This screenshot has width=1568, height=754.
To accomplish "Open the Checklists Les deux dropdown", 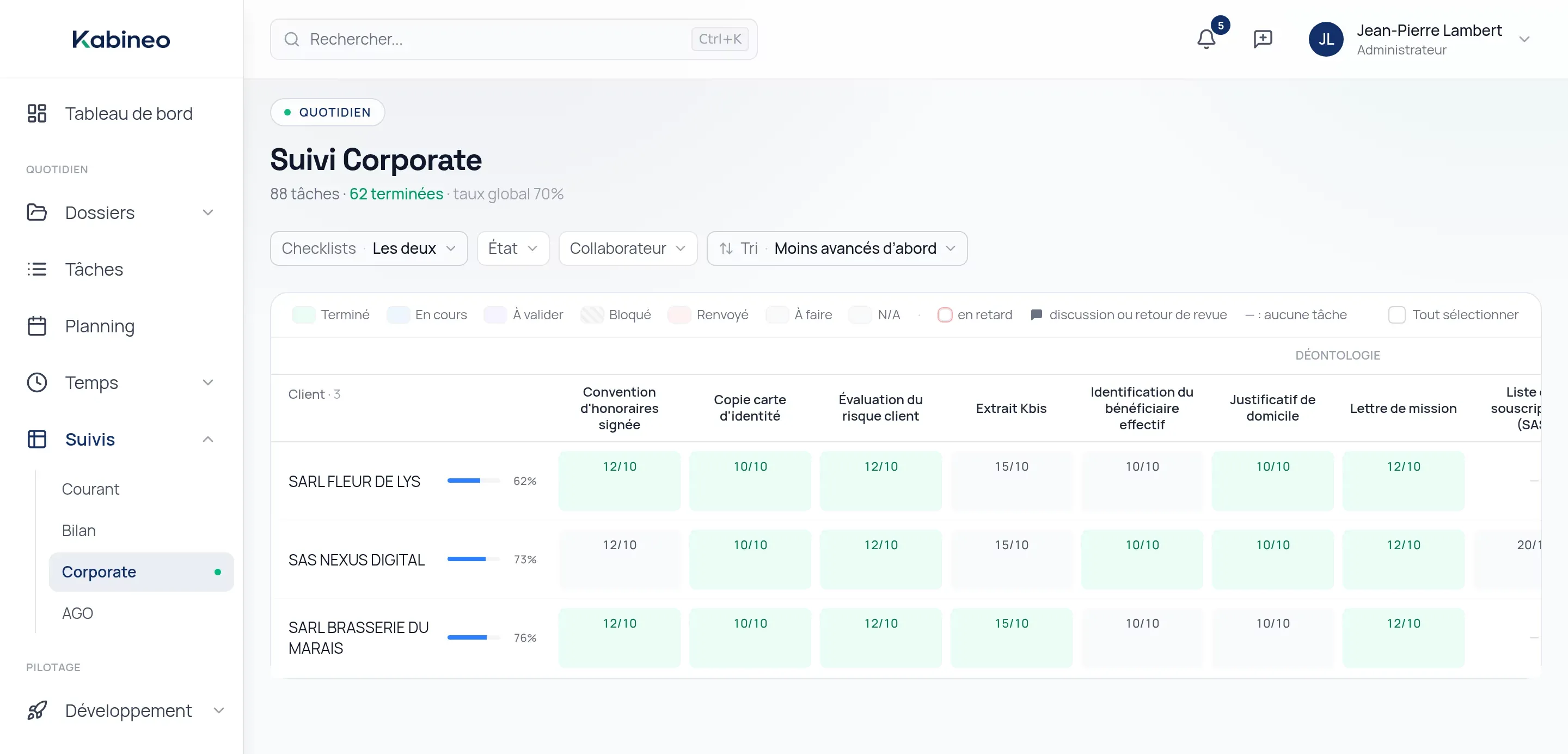I will [x=369, y=248].
